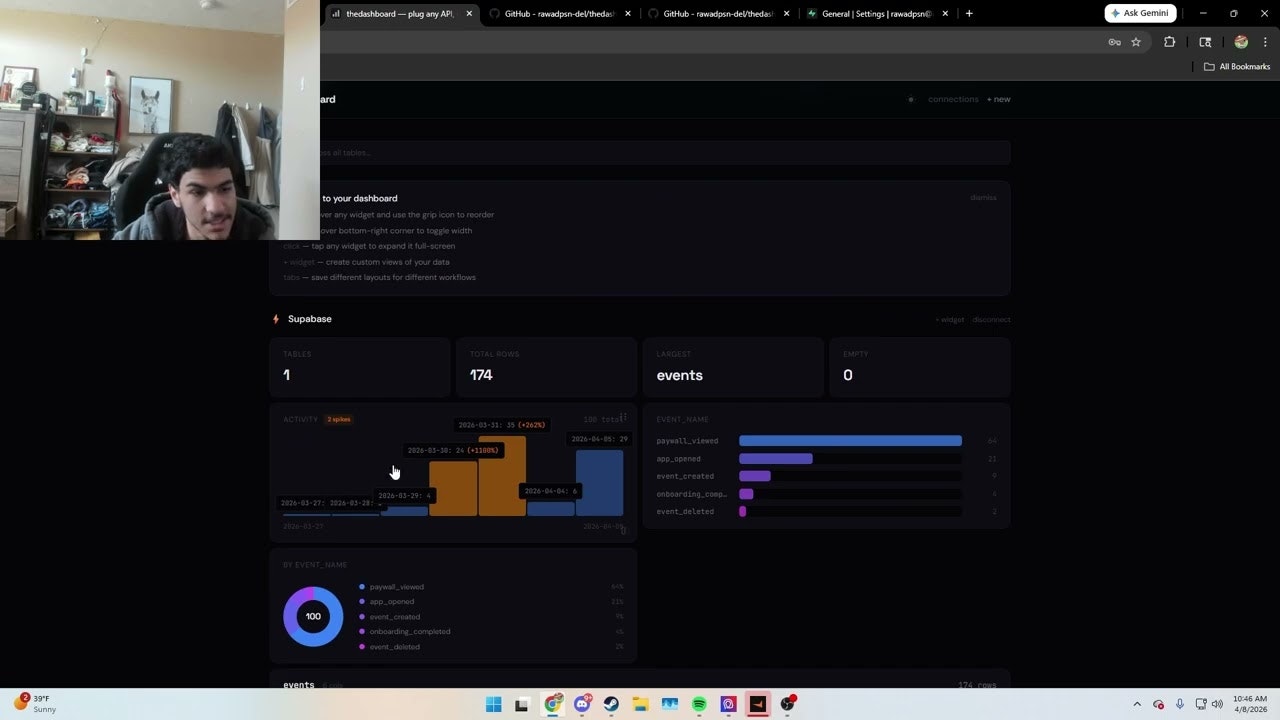The width and height of the screenshot is (1280, 720).
Task: Open the All Bookmarks folder
Action: pyautogui.click(x=1237, y=67)
